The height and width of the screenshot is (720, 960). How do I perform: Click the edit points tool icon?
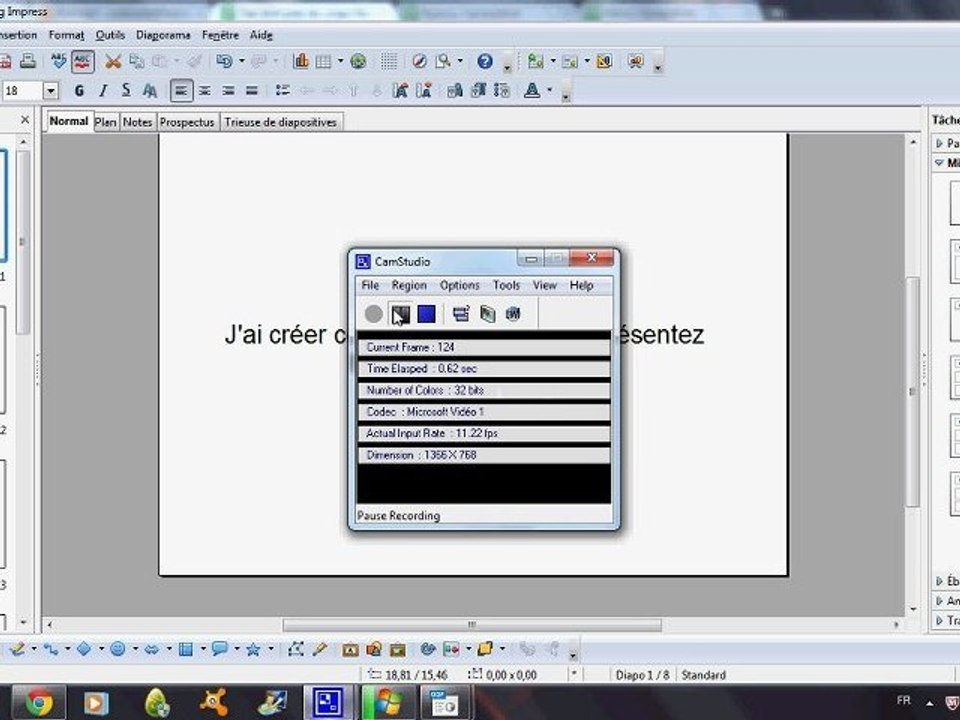pyautogui.click(x=296, y=649)
